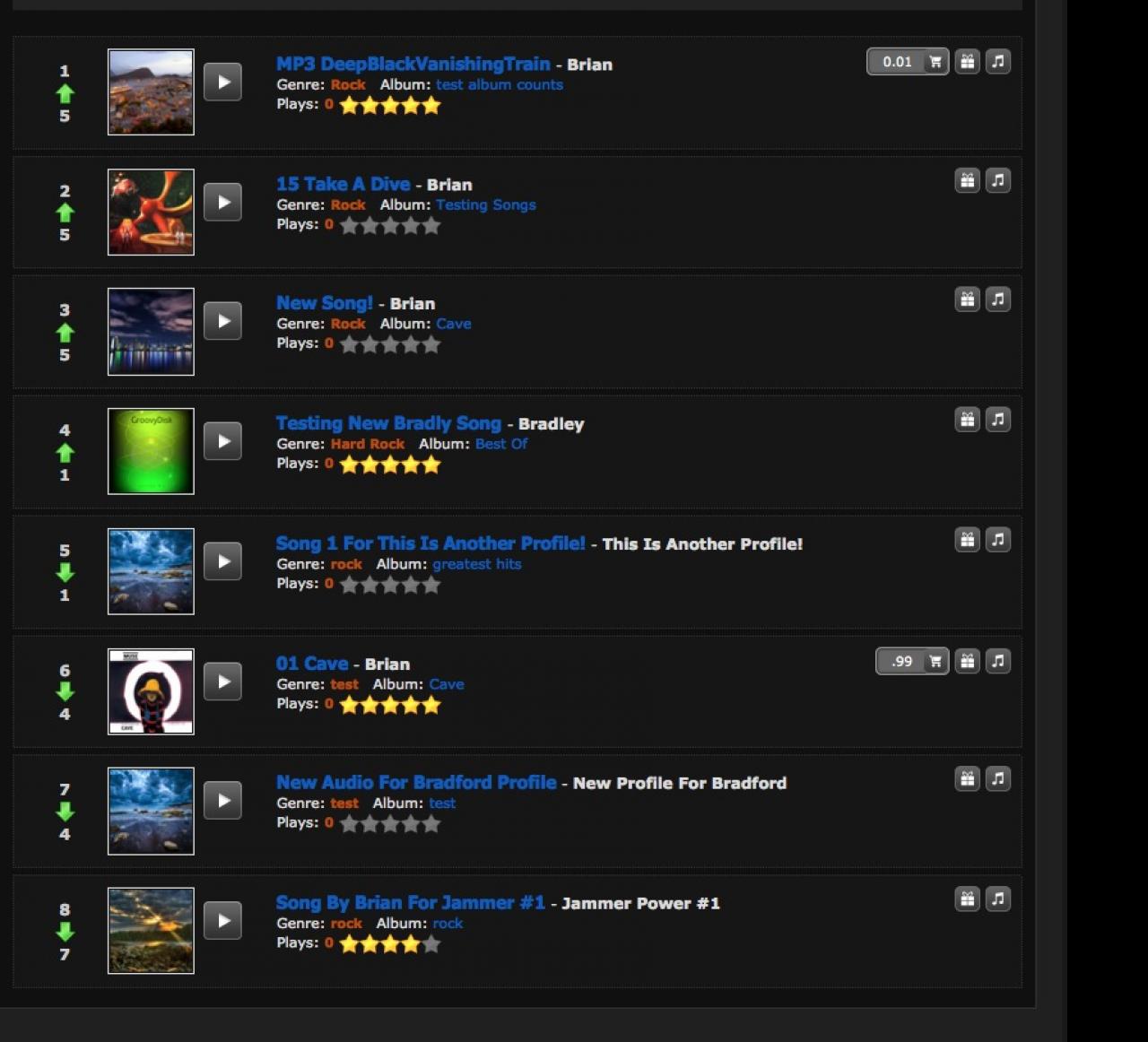Open the New Song! cover thumbnail
Image resolution: width=1148 pixels, height=1042 pixels.
(x=151, y=332)
